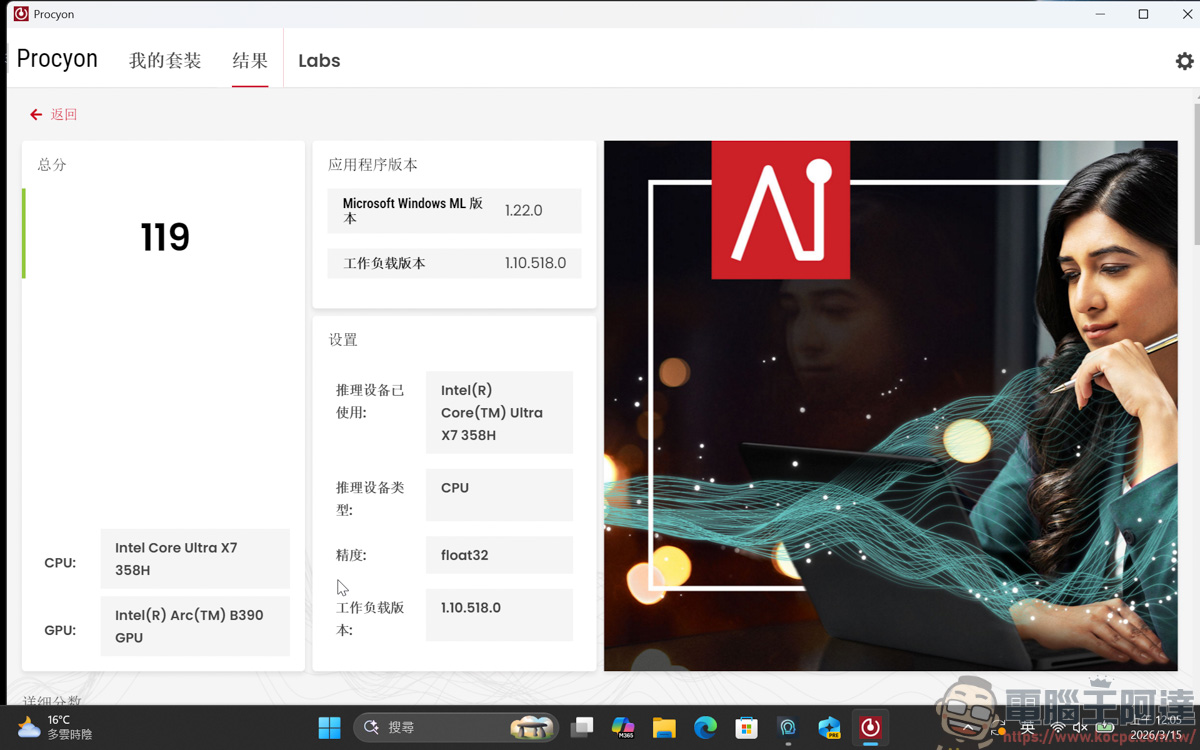Launch the M365 Copilot app from taskbar
1200x750 pixels.
[623, 728]
